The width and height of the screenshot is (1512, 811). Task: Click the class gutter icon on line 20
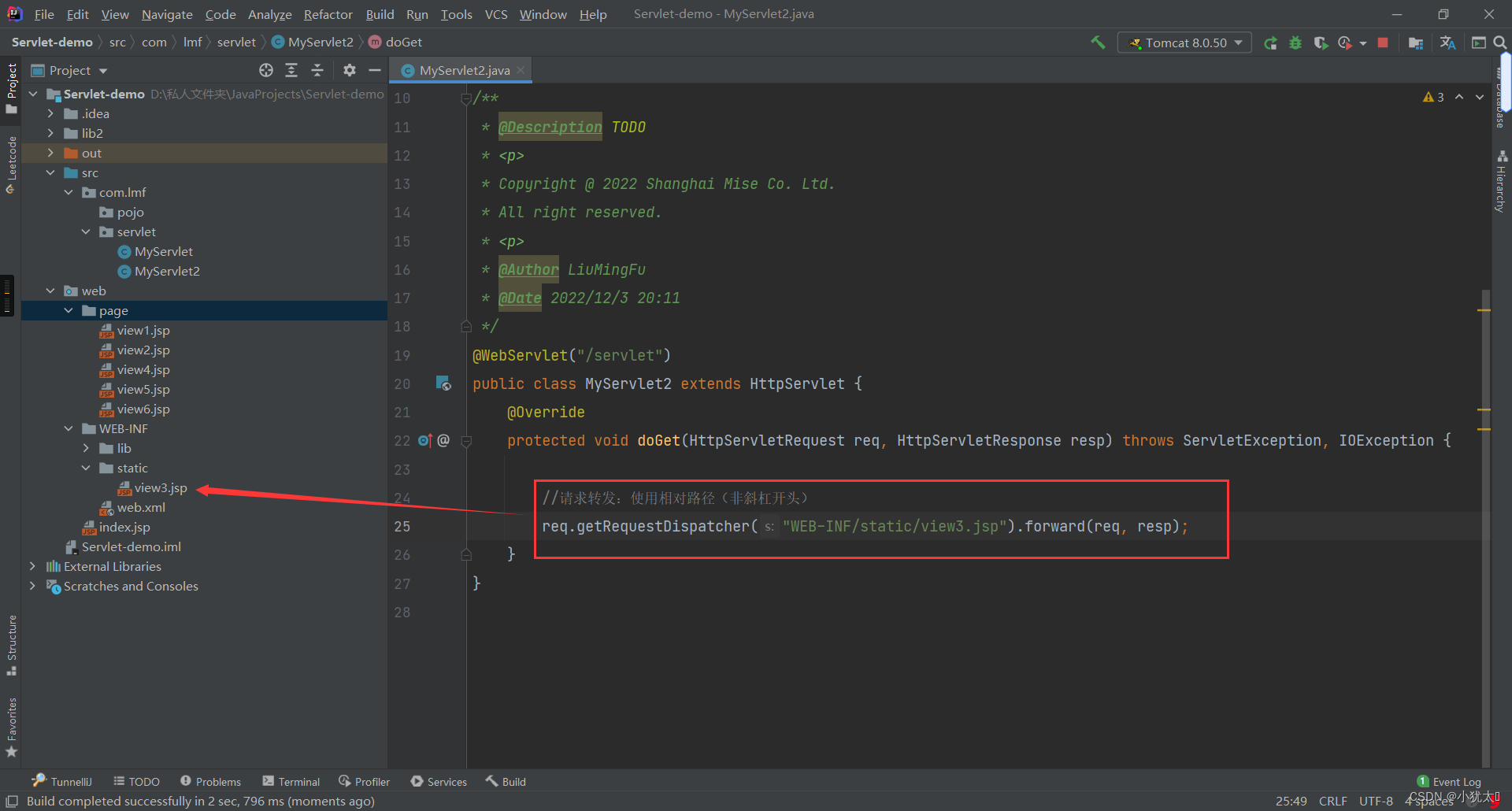point(443,383)
